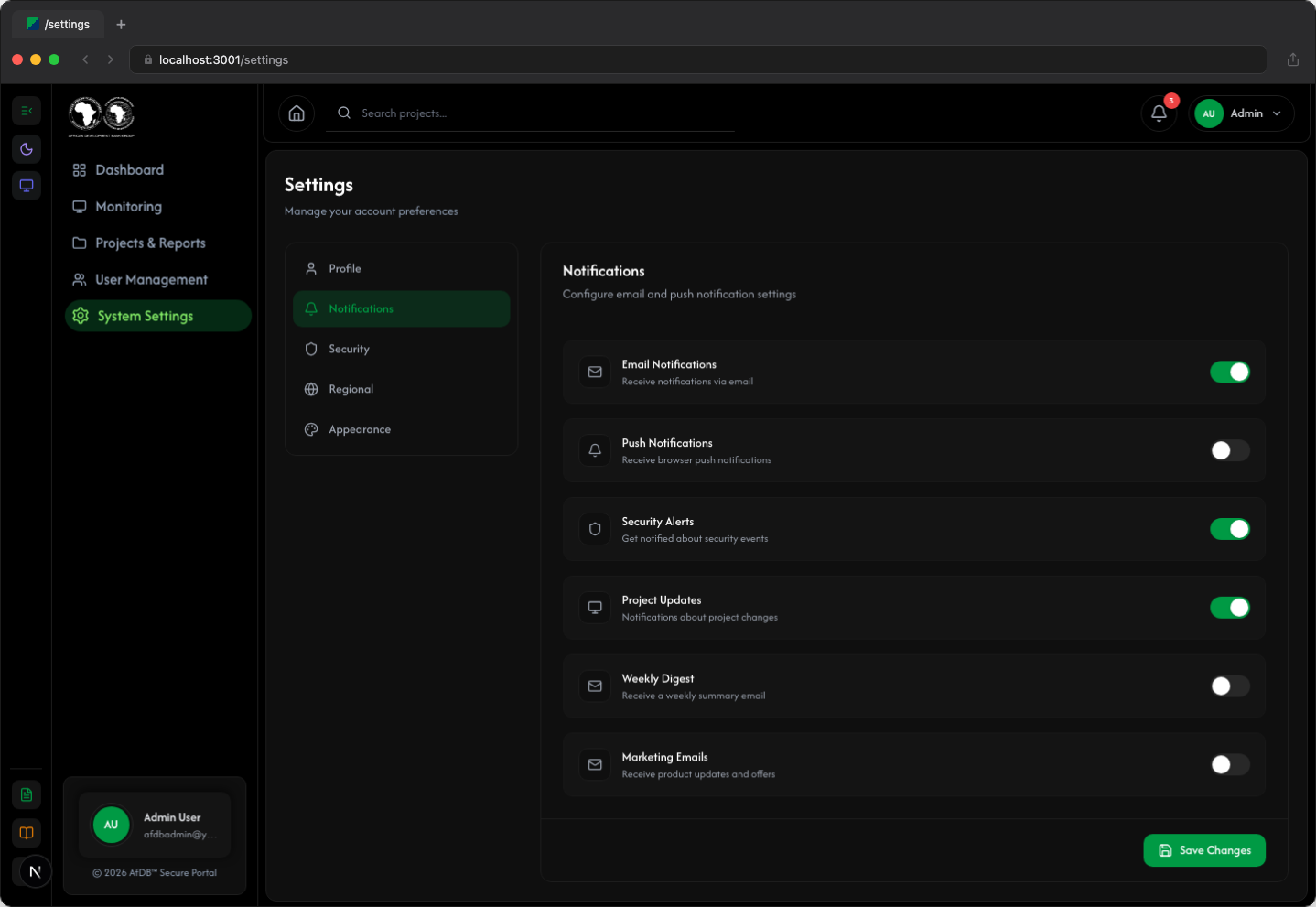Click the Admin User name in sidebar card
The height and width of the screenshot is (907, 1316).
[172, 817]
